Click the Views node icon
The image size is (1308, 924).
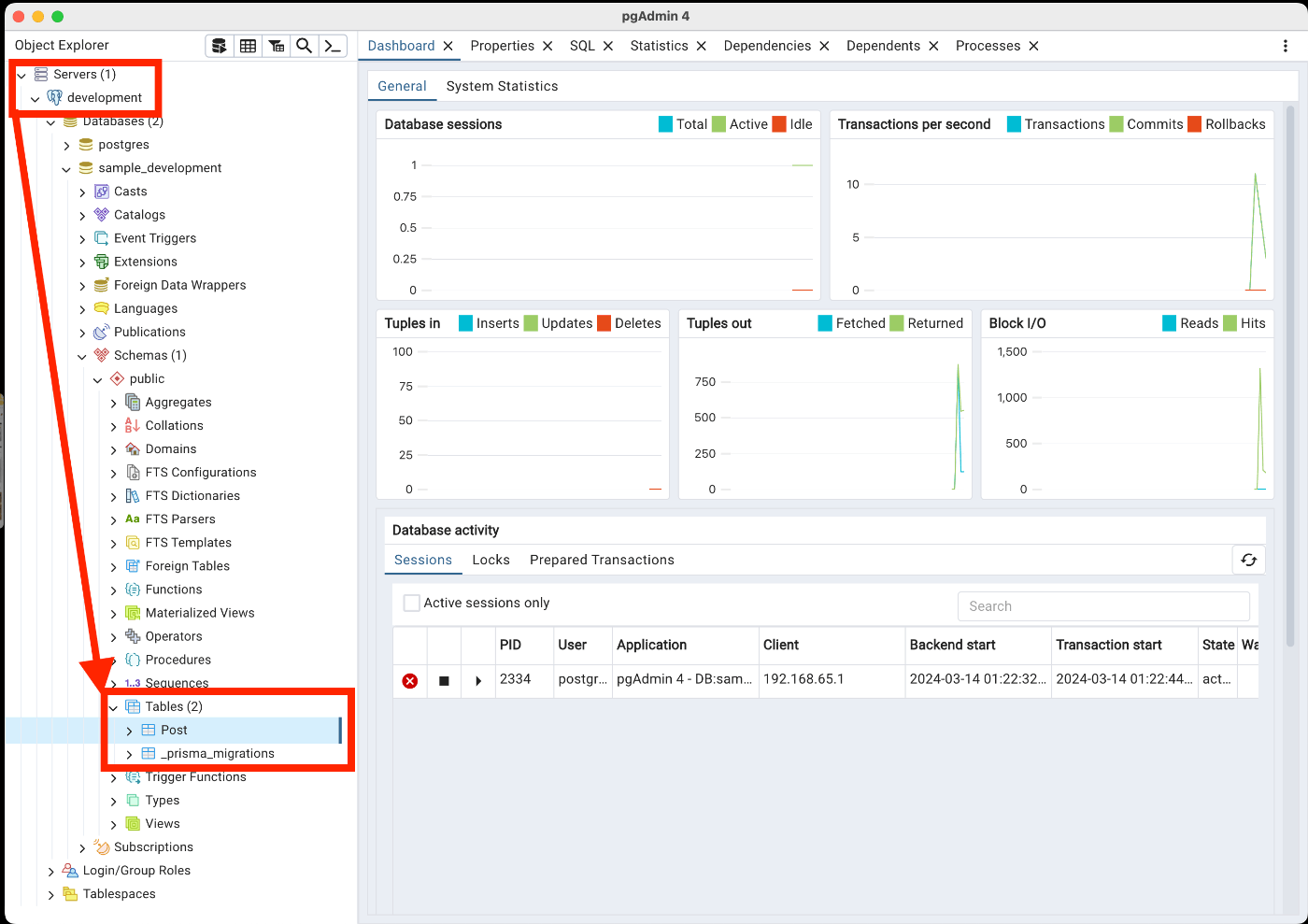133,823
